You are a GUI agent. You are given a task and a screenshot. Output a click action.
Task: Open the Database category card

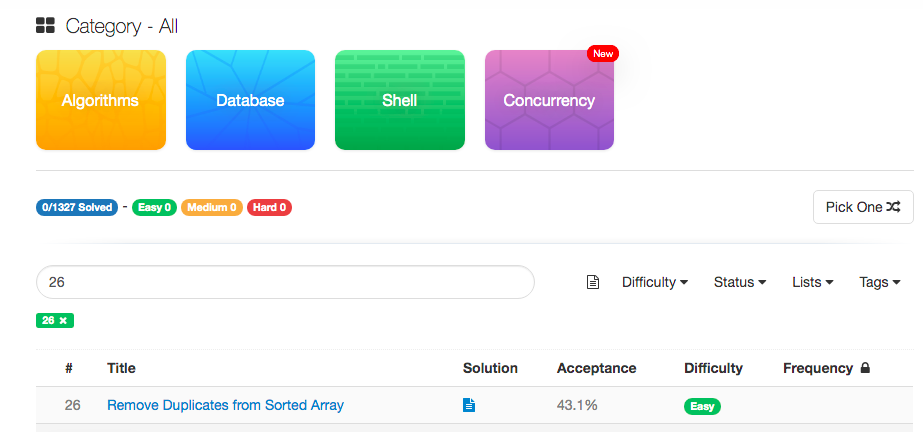(x=250, y=100)
